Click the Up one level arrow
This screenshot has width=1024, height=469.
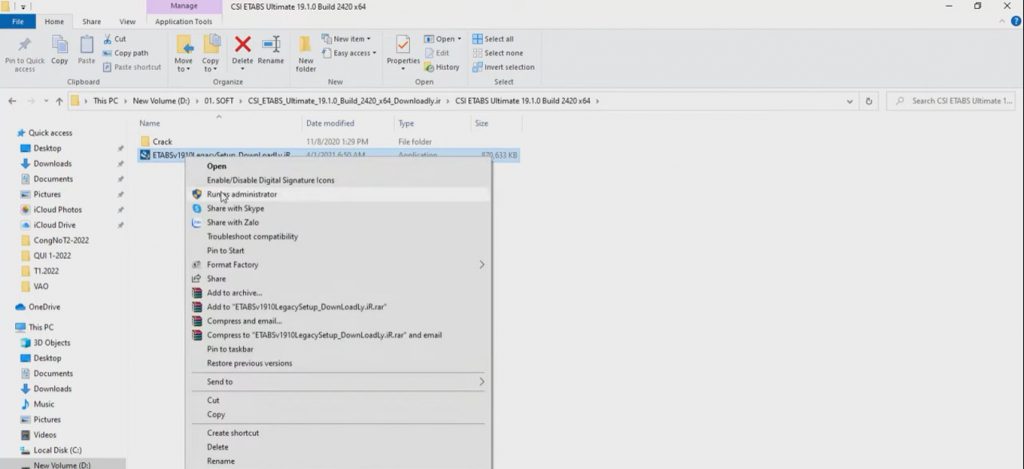tap(59, 101)
